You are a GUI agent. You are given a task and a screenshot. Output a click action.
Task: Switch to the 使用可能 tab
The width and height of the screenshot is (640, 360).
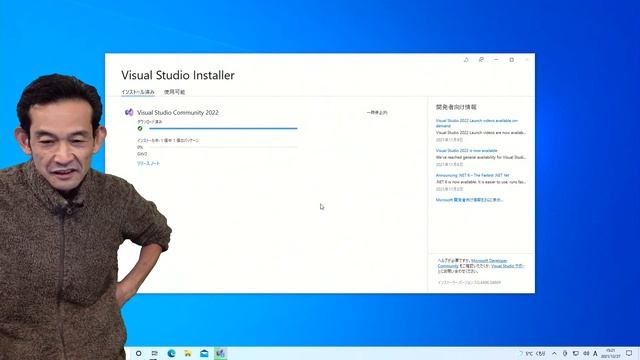pyautogui.click(x=175, y=92)
